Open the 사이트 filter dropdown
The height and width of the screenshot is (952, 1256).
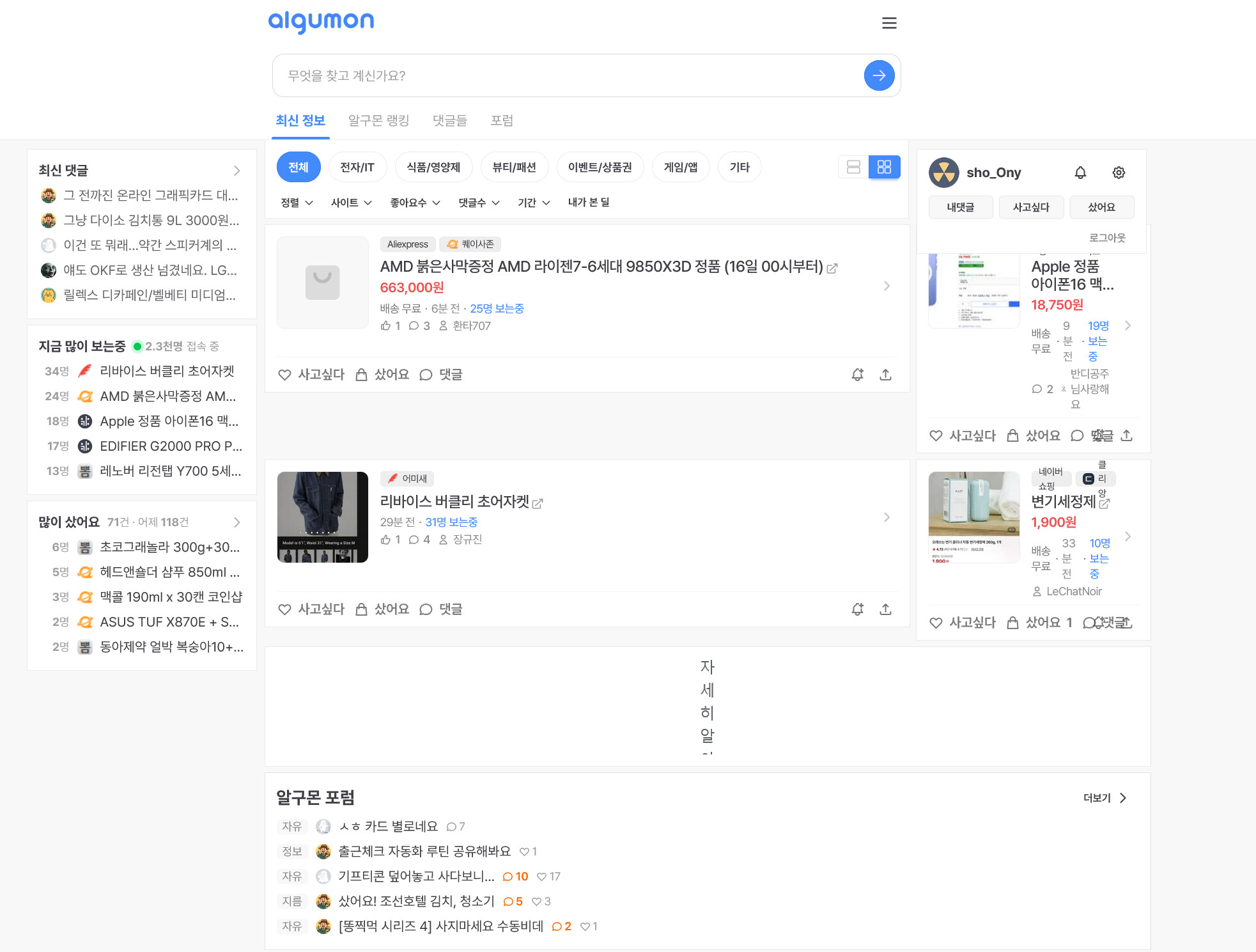pyautogui.click(x=351, y=203)
